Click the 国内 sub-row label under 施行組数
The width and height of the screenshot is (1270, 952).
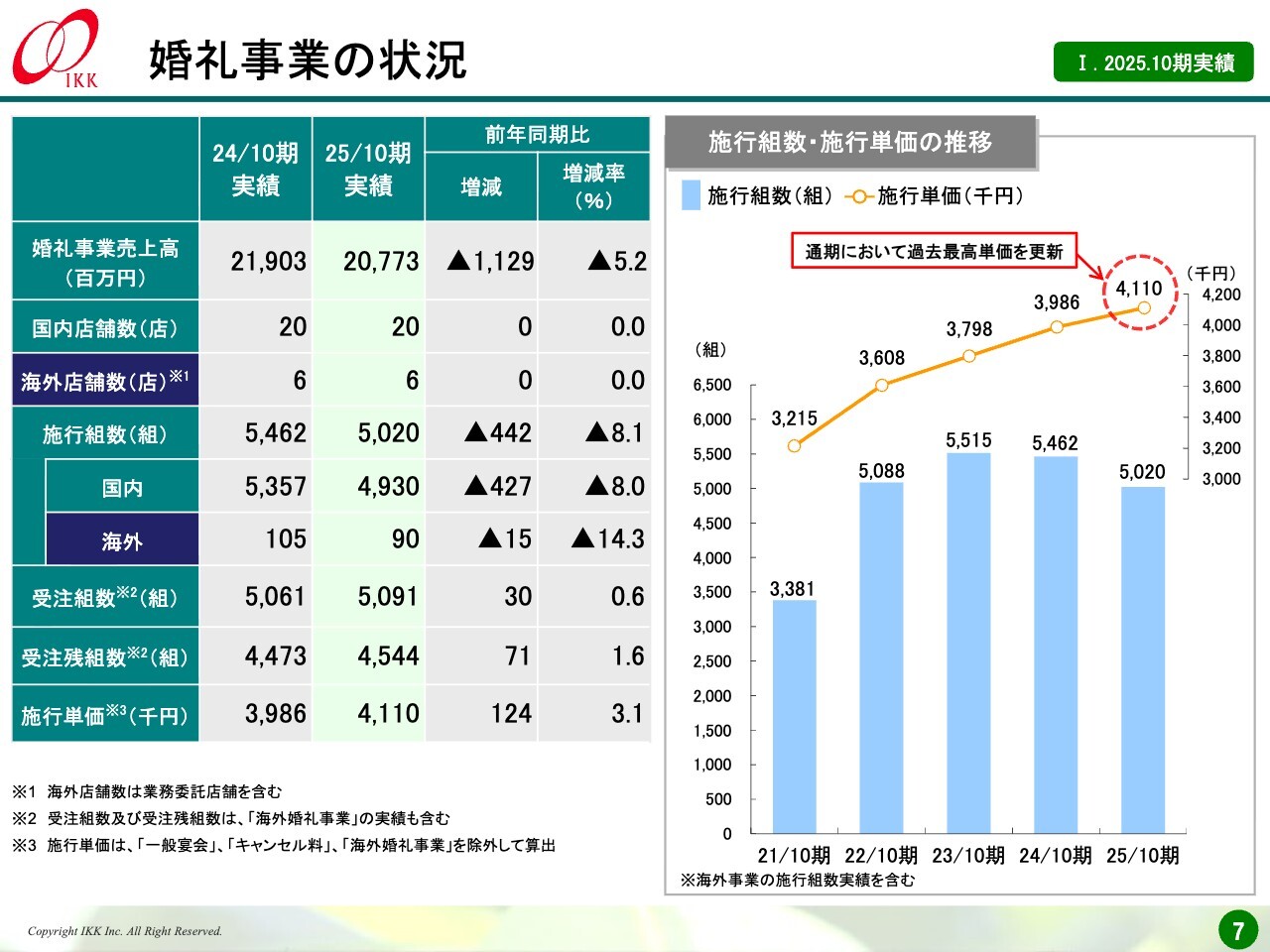click(122, 488)
